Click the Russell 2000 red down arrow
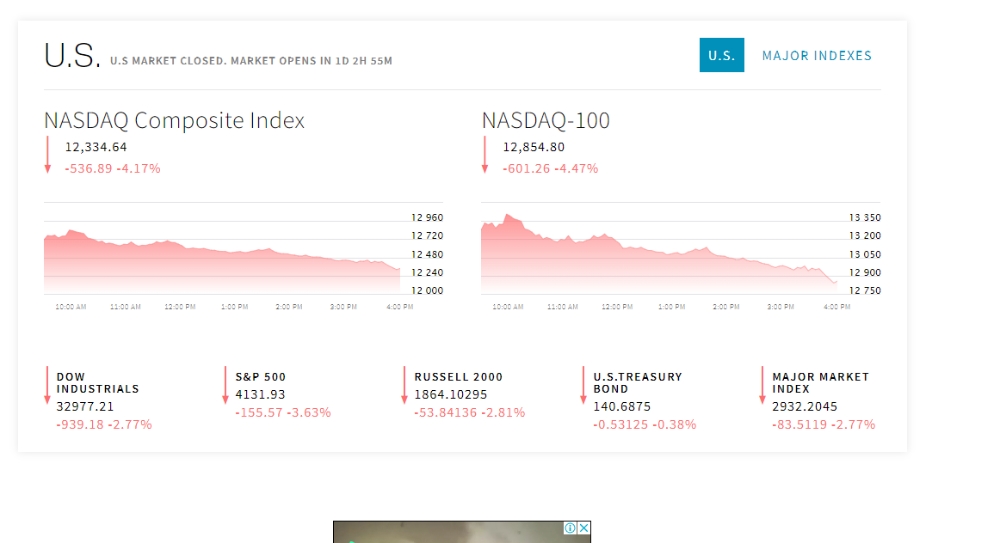Image resolution: width=1000 pixels, height=543 pixels. 404,385
